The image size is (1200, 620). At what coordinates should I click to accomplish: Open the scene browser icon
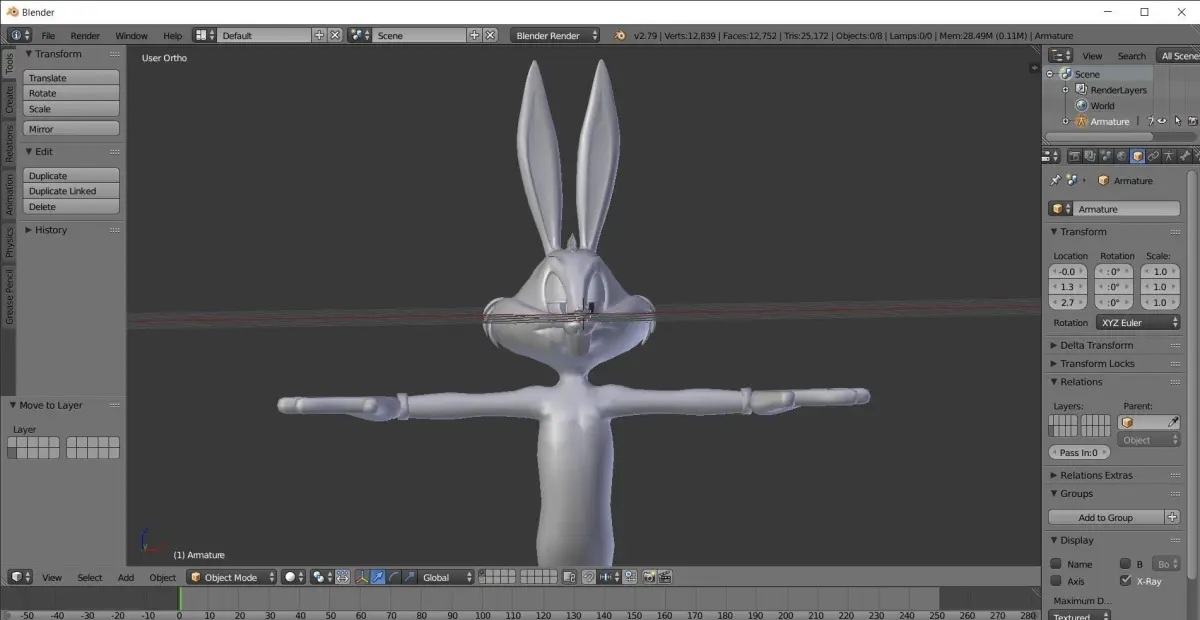pos(360,35)
